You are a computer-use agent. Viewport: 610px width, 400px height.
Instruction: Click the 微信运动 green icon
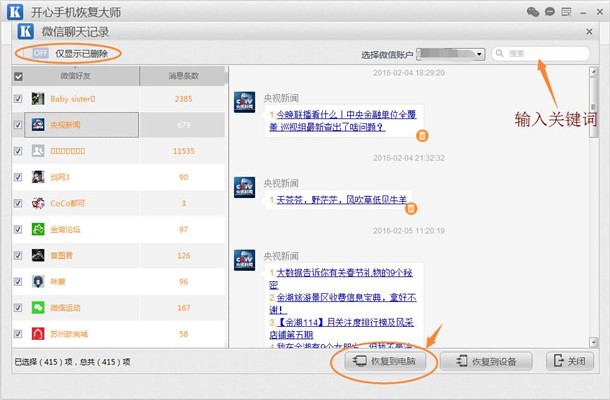point(38,308)
